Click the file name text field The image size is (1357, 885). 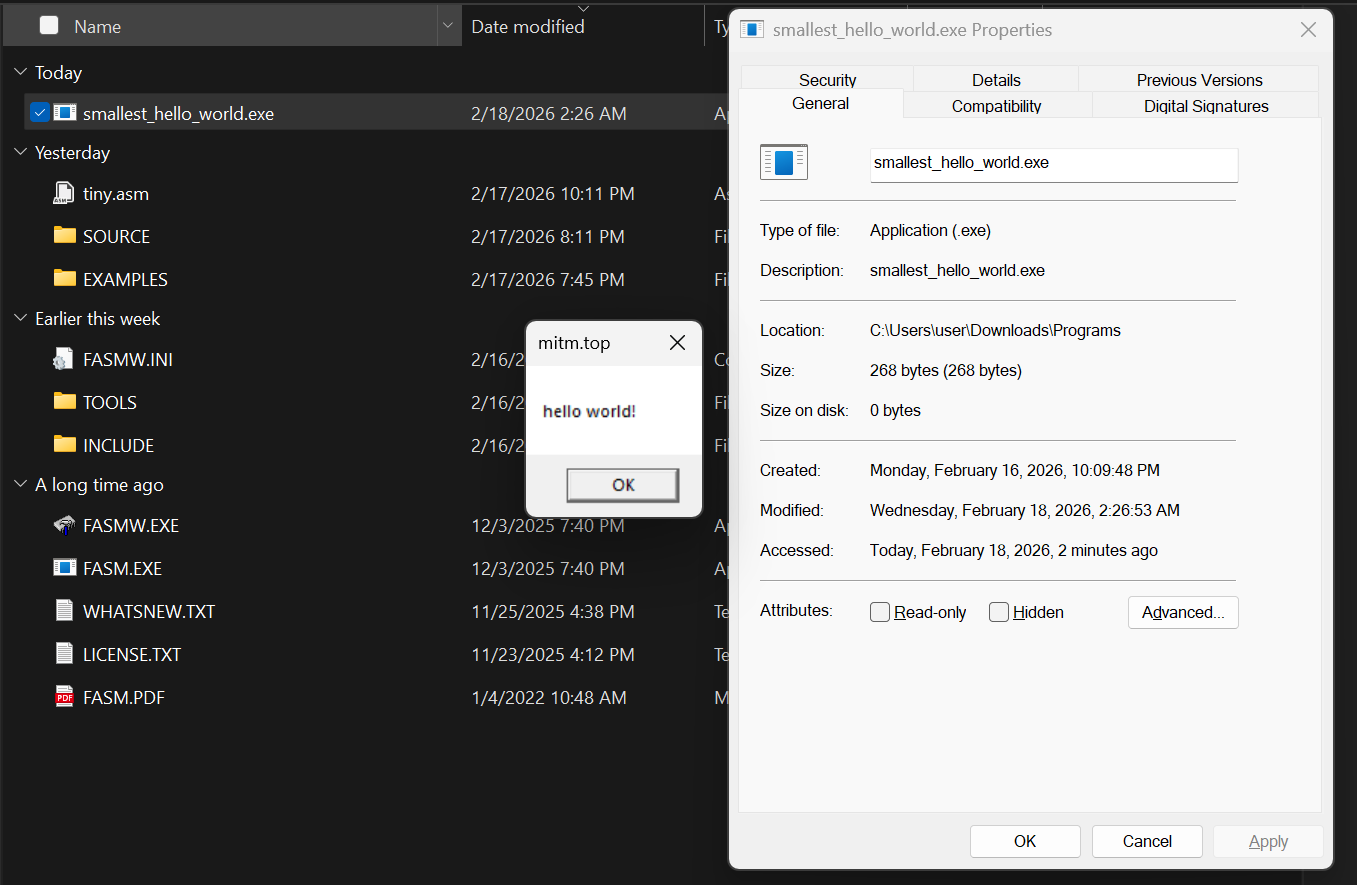[x=1053, y=163]
